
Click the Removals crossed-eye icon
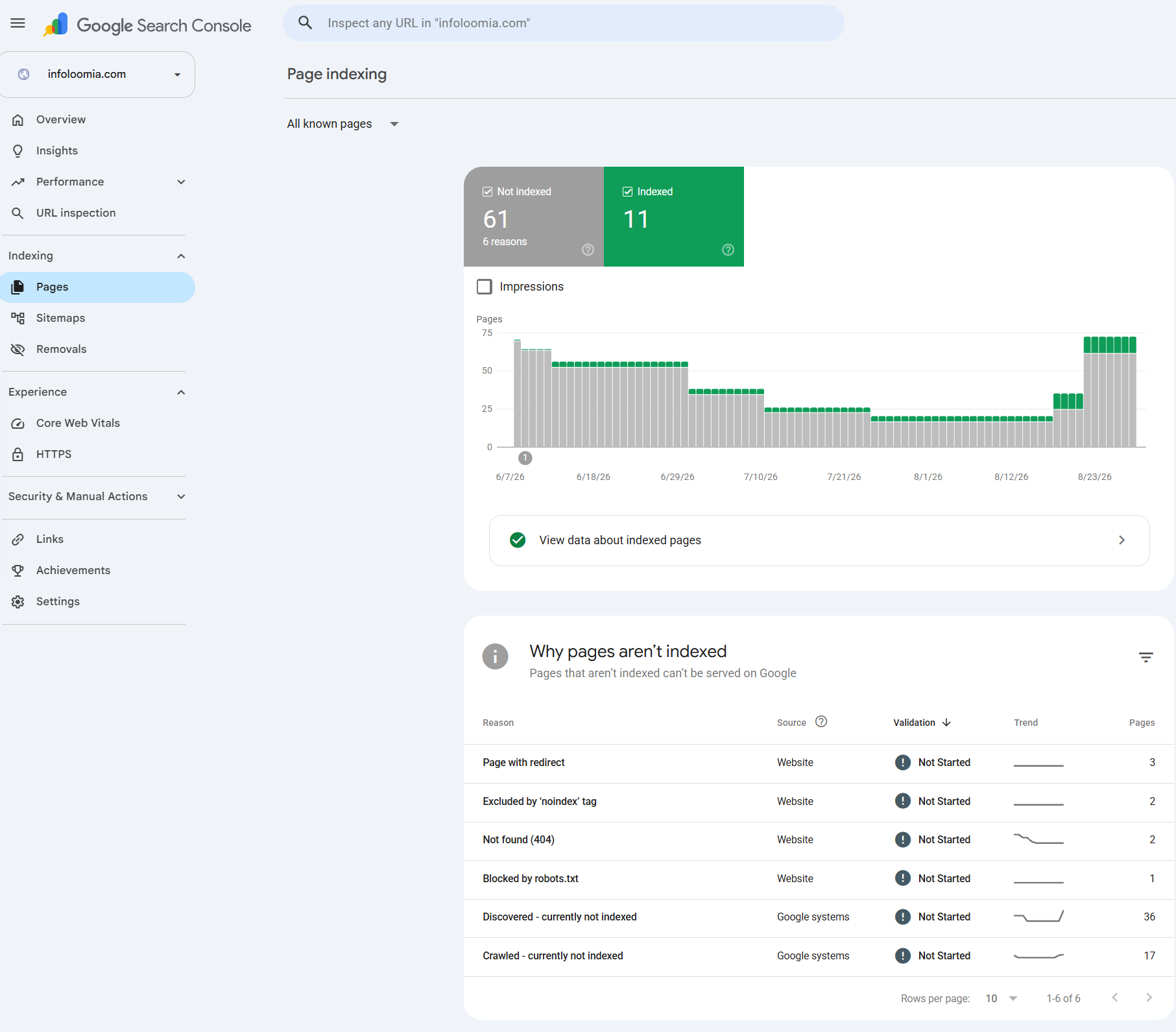click(18, 349)
